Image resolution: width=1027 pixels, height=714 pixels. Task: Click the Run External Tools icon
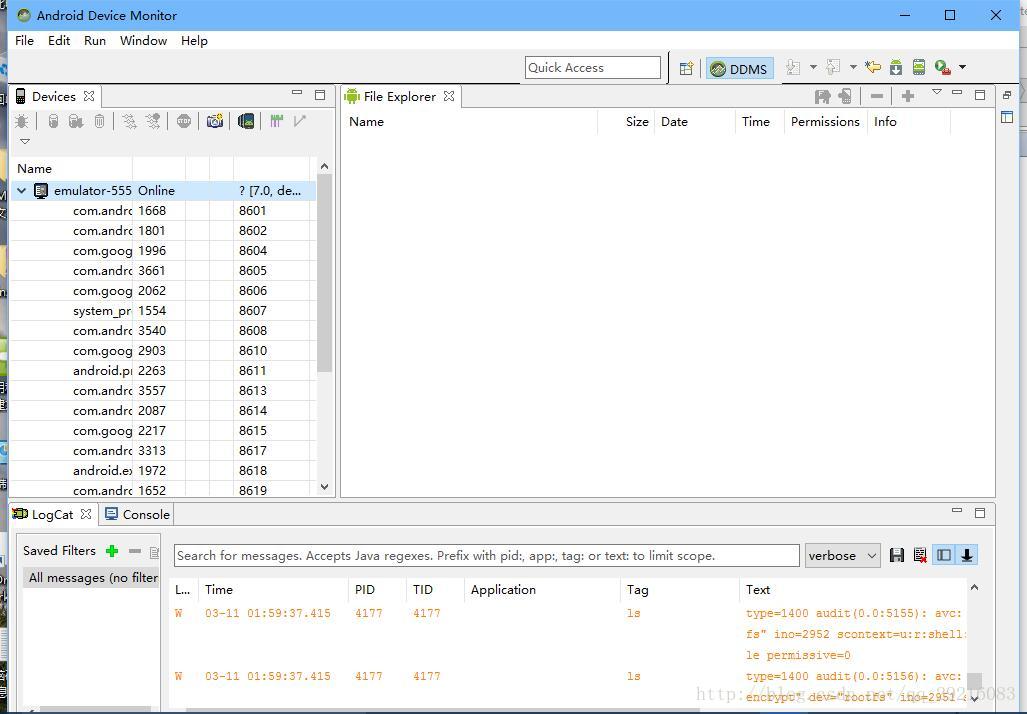pos(943,67)
